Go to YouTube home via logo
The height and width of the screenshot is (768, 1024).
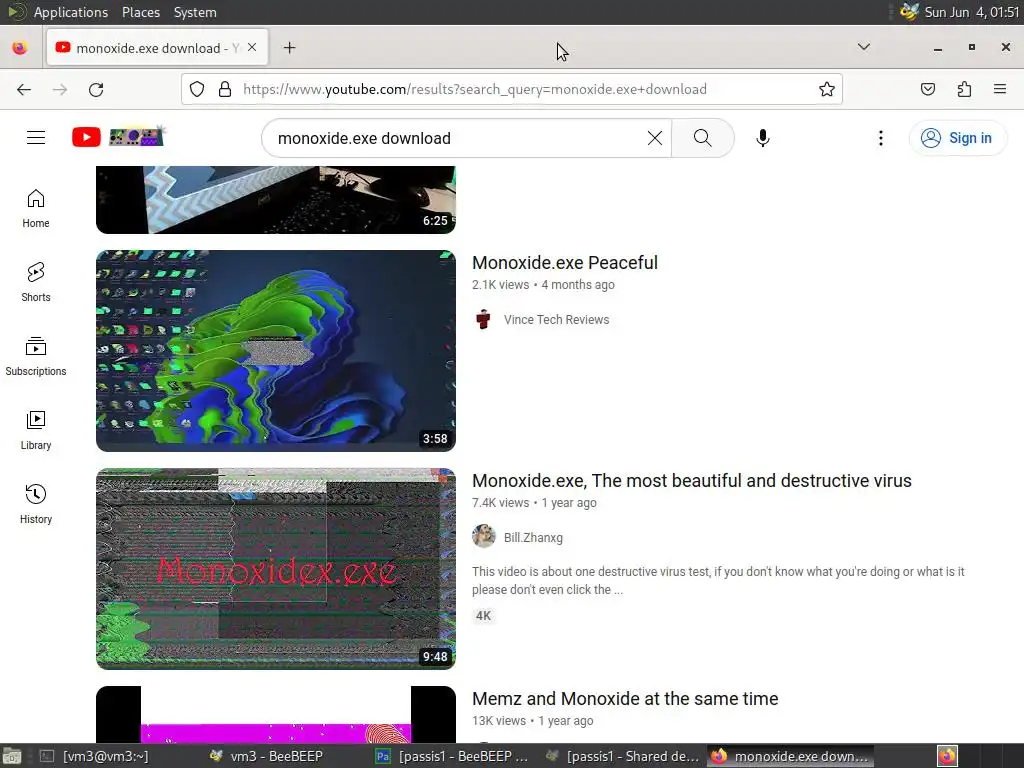(x=118, y=137)
